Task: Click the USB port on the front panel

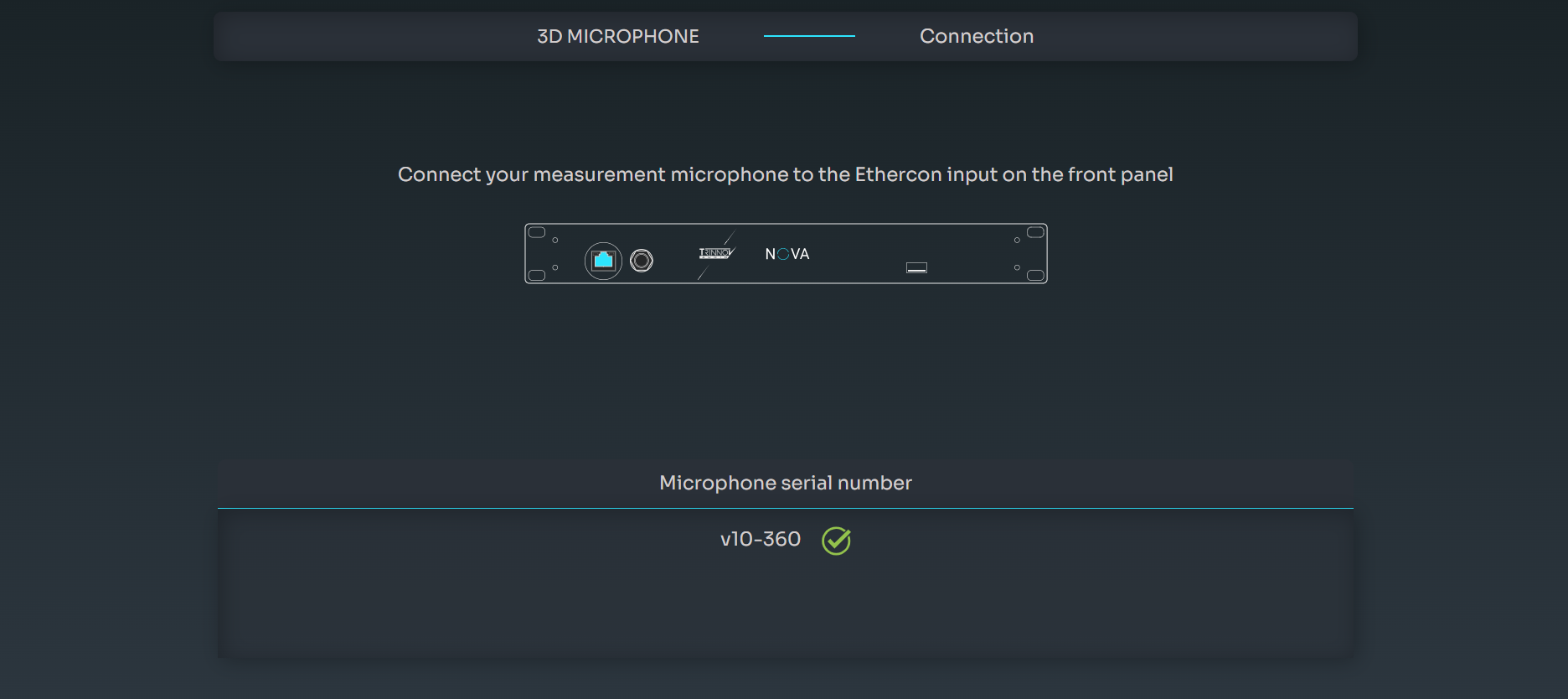Action: point(916,267)
